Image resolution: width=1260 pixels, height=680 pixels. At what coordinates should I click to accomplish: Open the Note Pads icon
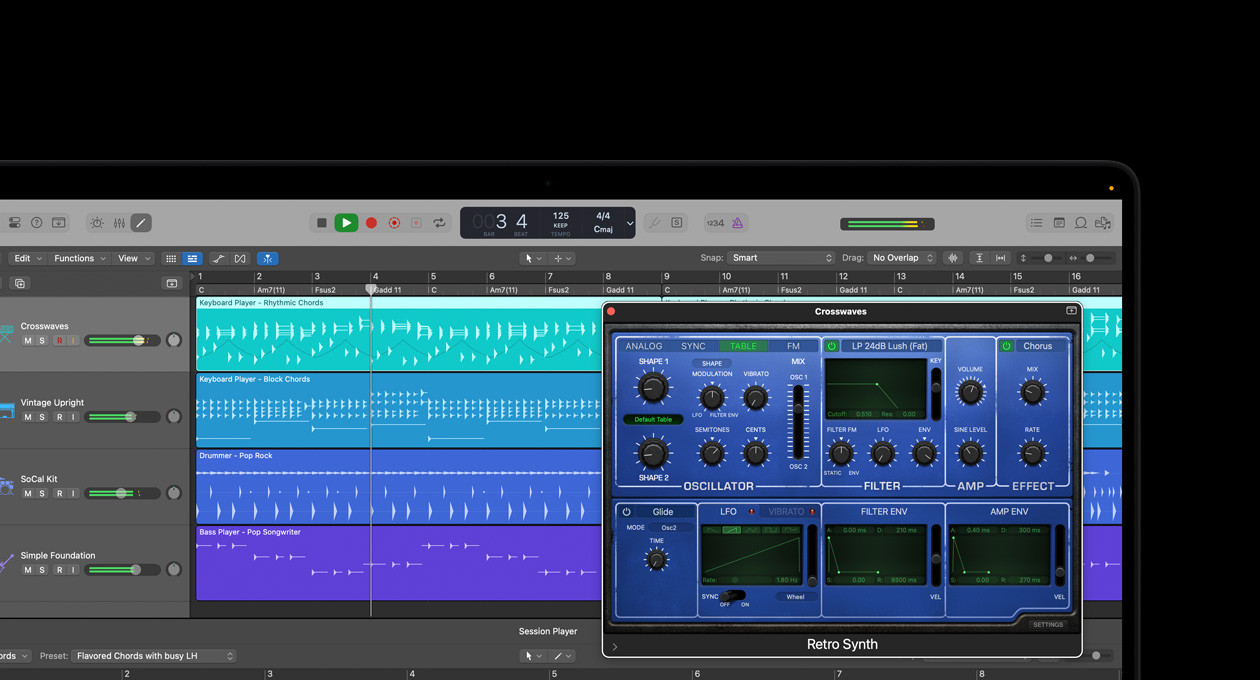click(x=1059, y=223)
